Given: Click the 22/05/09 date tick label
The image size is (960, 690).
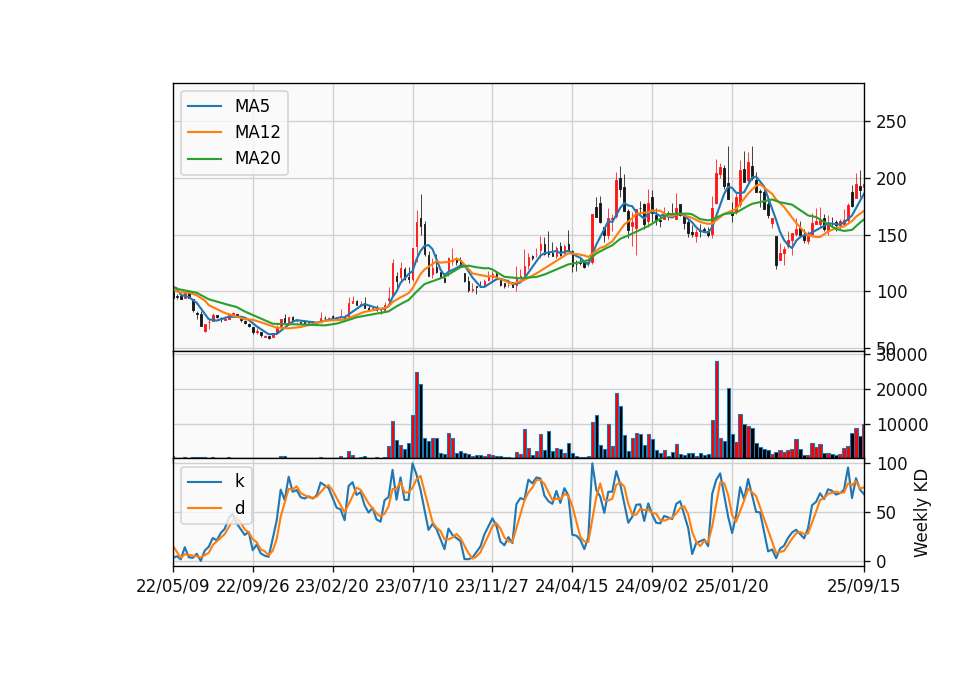Looking at the screenshot, I should [x=173, y=586].
